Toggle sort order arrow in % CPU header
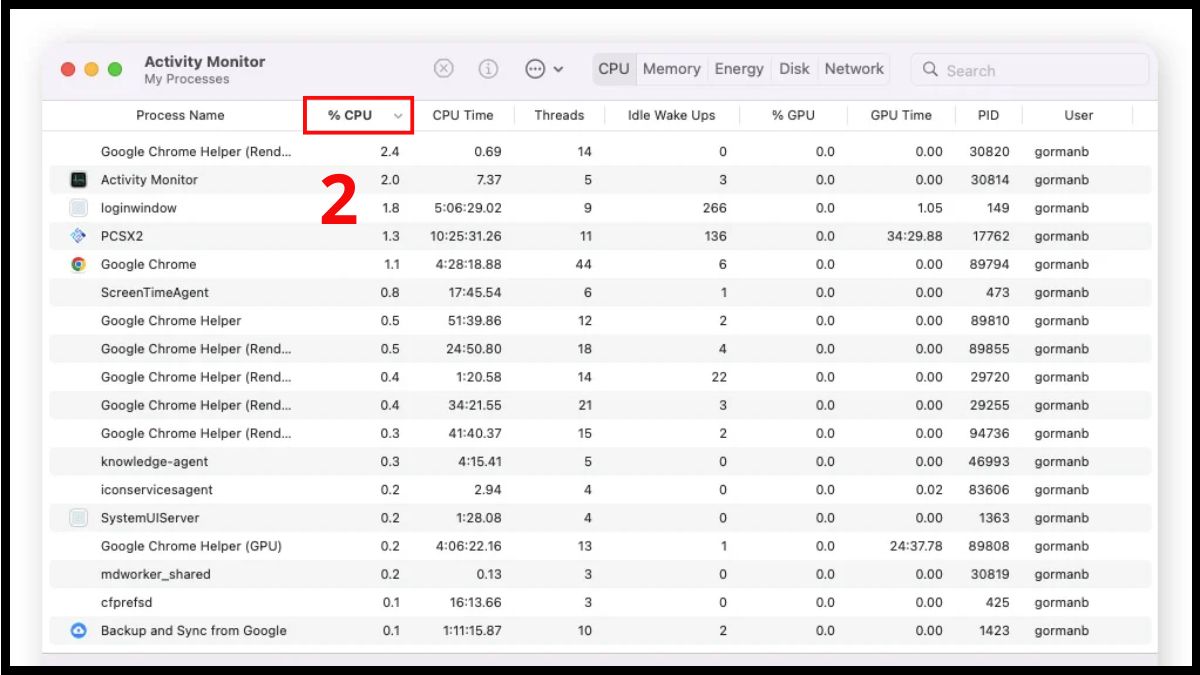The width and height of the screenshot is (1200, 675). pyautogui.click(x=398, y=116)
